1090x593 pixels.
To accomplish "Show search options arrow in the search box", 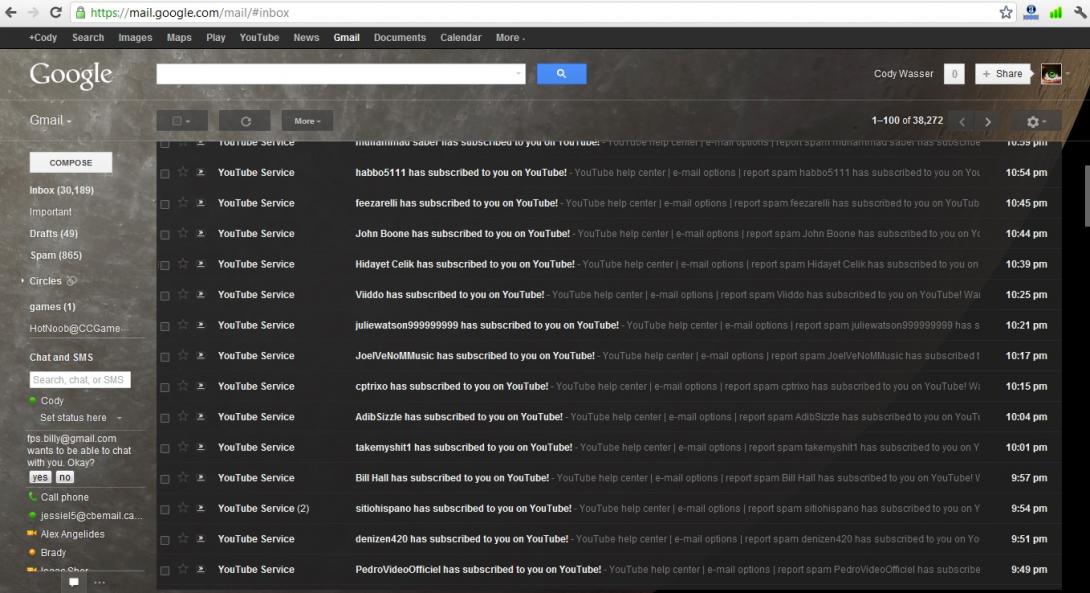I will 518,74.
